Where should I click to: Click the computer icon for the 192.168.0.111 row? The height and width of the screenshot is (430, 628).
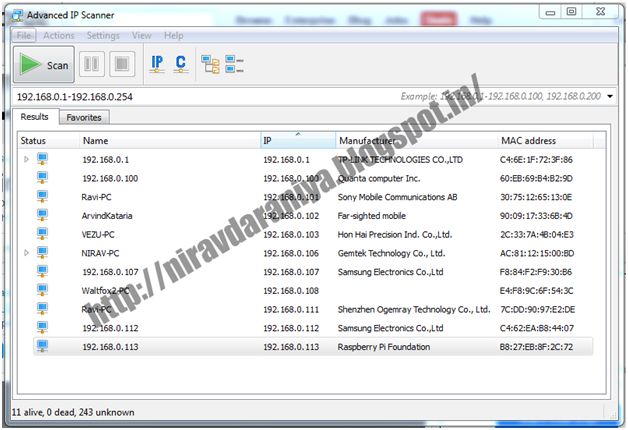(x=42, y=309)
